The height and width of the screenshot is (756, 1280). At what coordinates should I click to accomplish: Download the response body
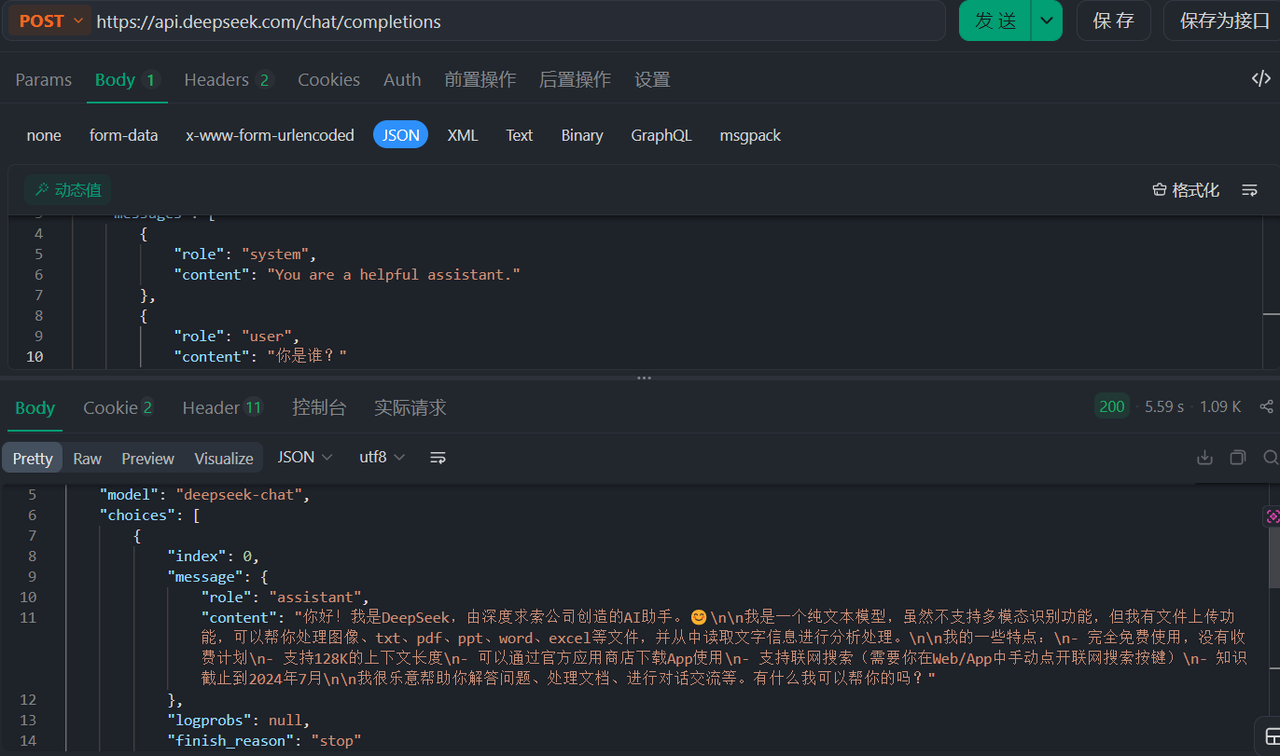coord(1205,457)
